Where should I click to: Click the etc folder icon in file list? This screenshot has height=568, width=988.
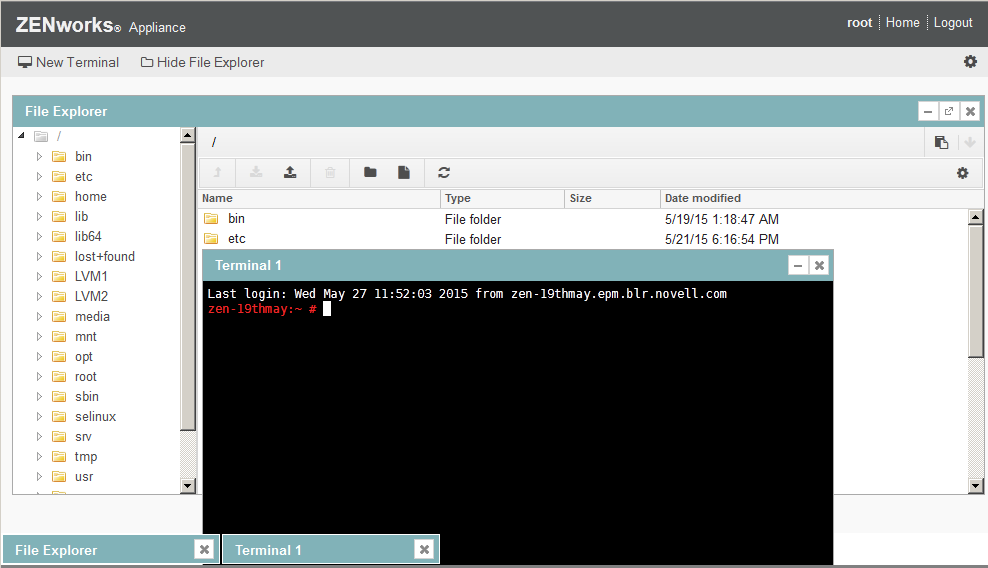click(211, 239)
